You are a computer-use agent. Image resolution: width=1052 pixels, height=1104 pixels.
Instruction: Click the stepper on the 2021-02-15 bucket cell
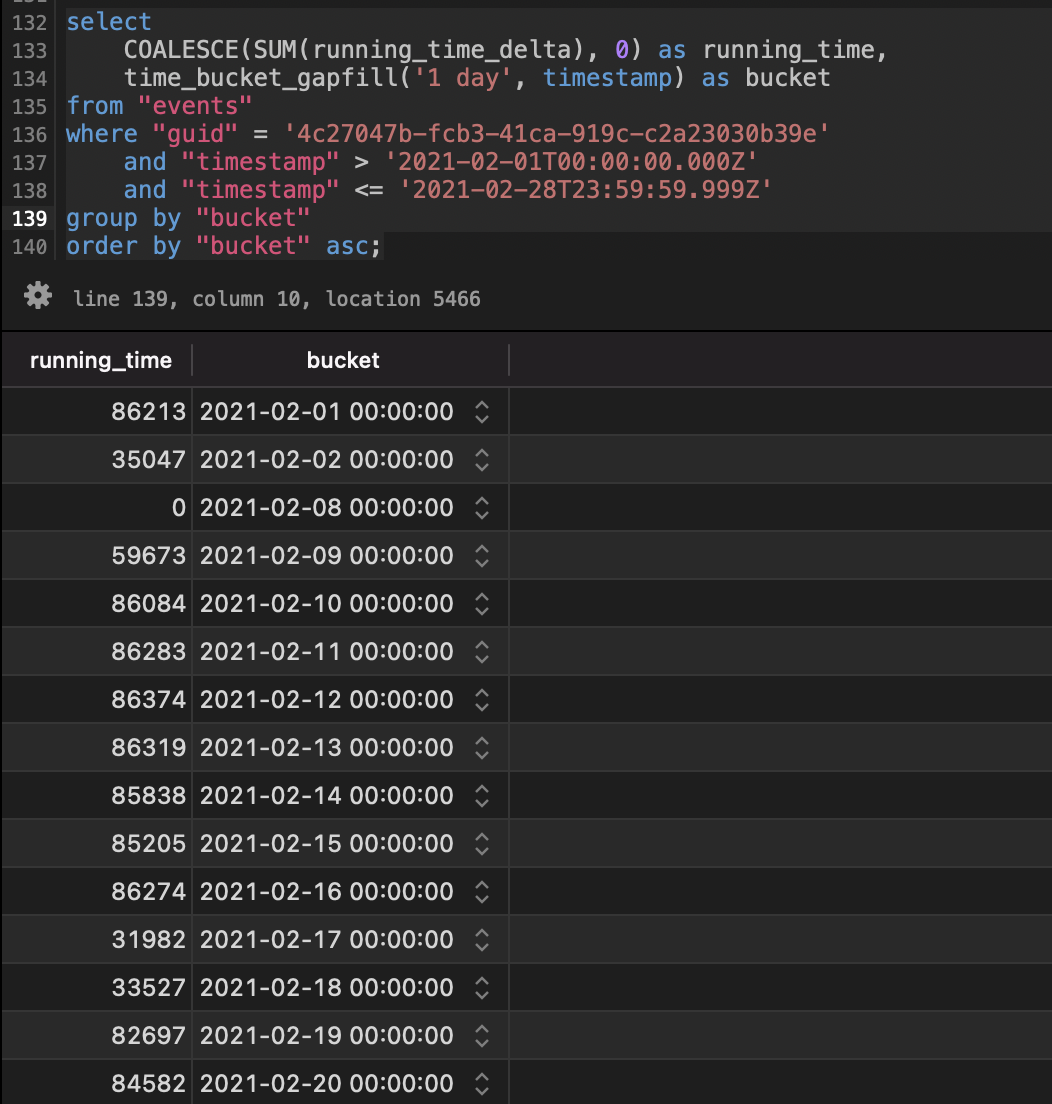pyautogui.click(x=481, y=843)
